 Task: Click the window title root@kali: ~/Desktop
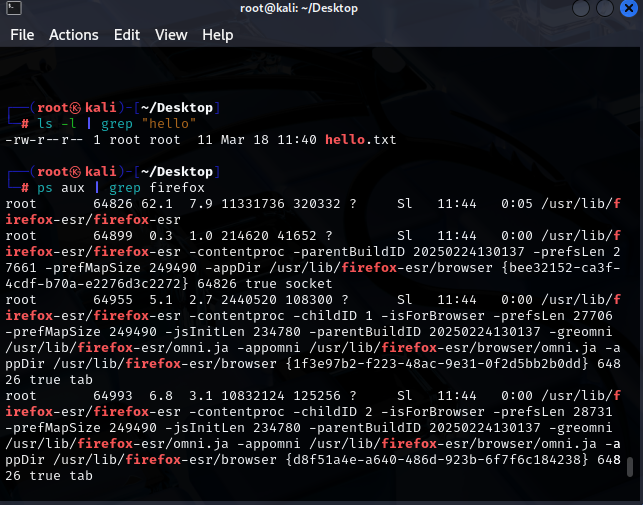(299, 8)
